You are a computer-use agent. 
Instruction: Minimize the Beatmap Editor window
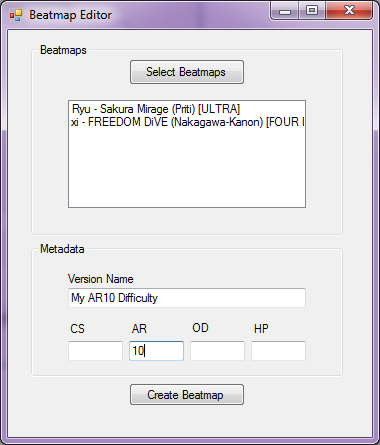coord(284,11)
